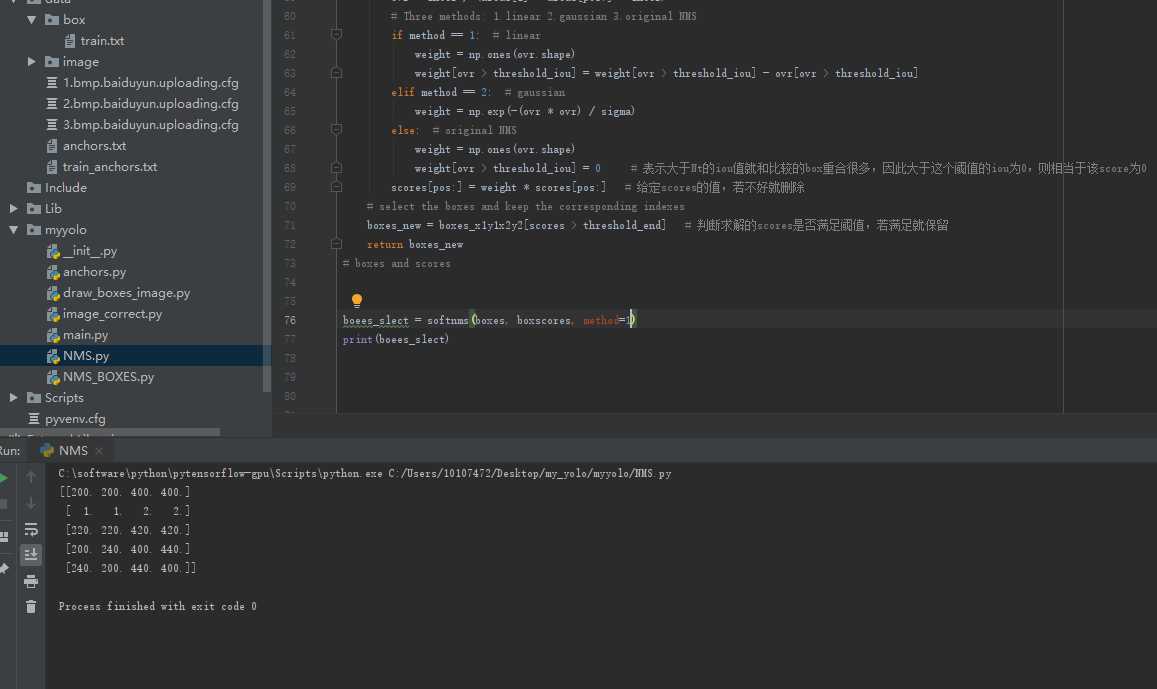This screenshot has width=1157, height=689.
Task: Click 'scores[pos:] = weight' on line 69
Action: [499, 187]
